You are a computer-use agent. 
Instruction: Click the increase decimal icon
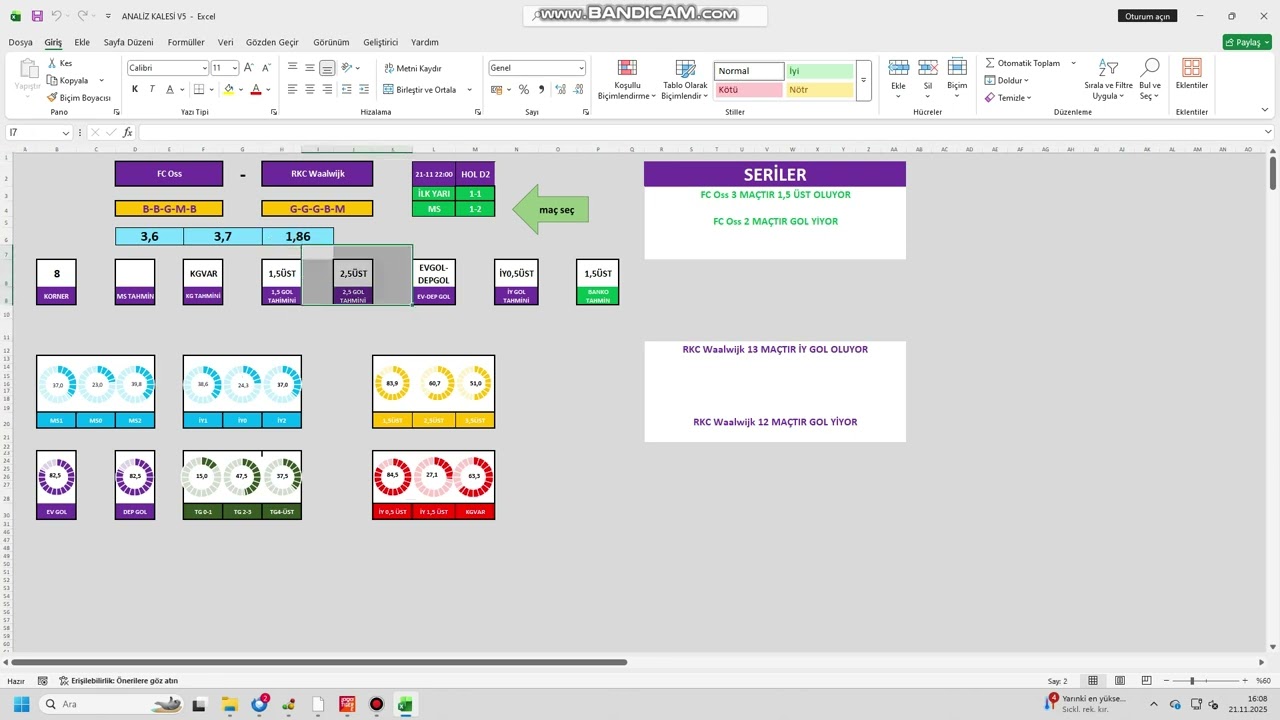(561, 89)
